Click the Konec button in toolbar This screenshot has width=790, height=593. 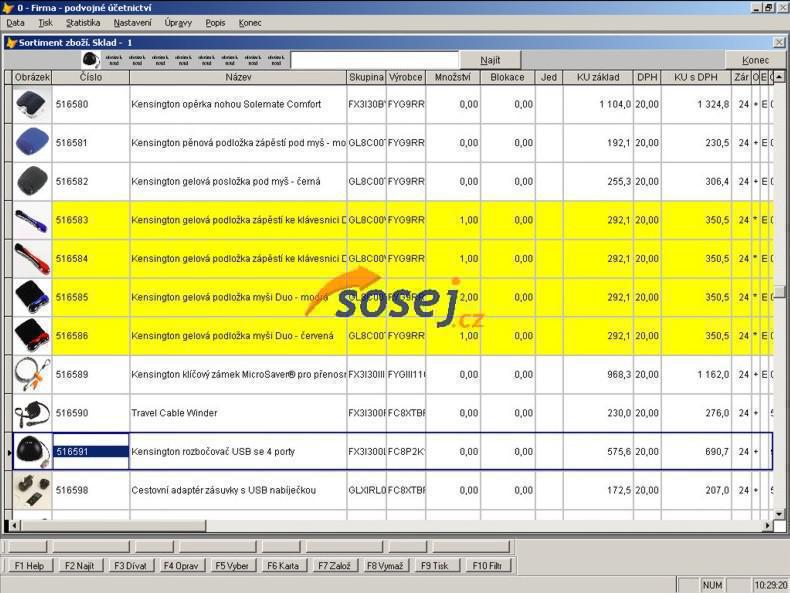755,60
